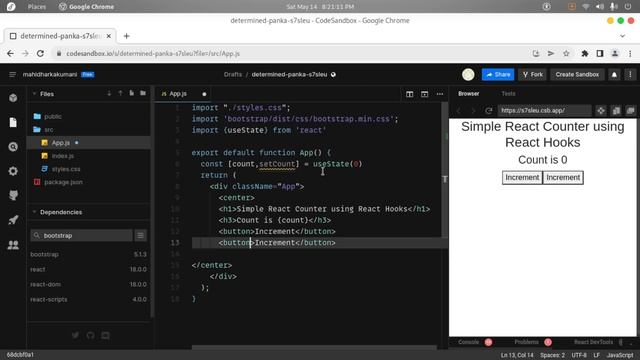640x360 pixels.
Task: Click the split editor layout icon
Action: (409, 94)
